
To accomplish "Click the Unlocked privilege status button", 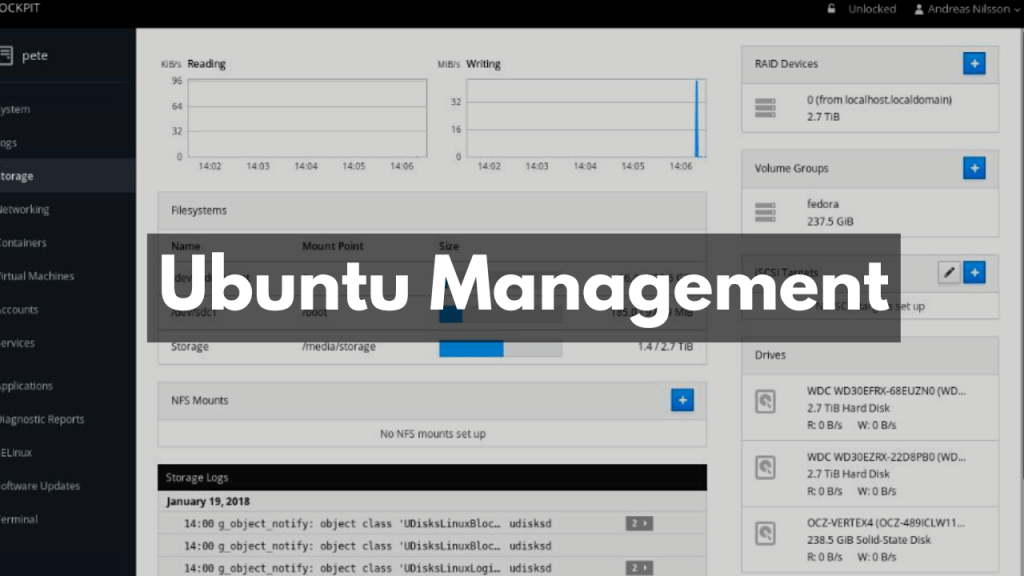I will click(x=861, y=9).
